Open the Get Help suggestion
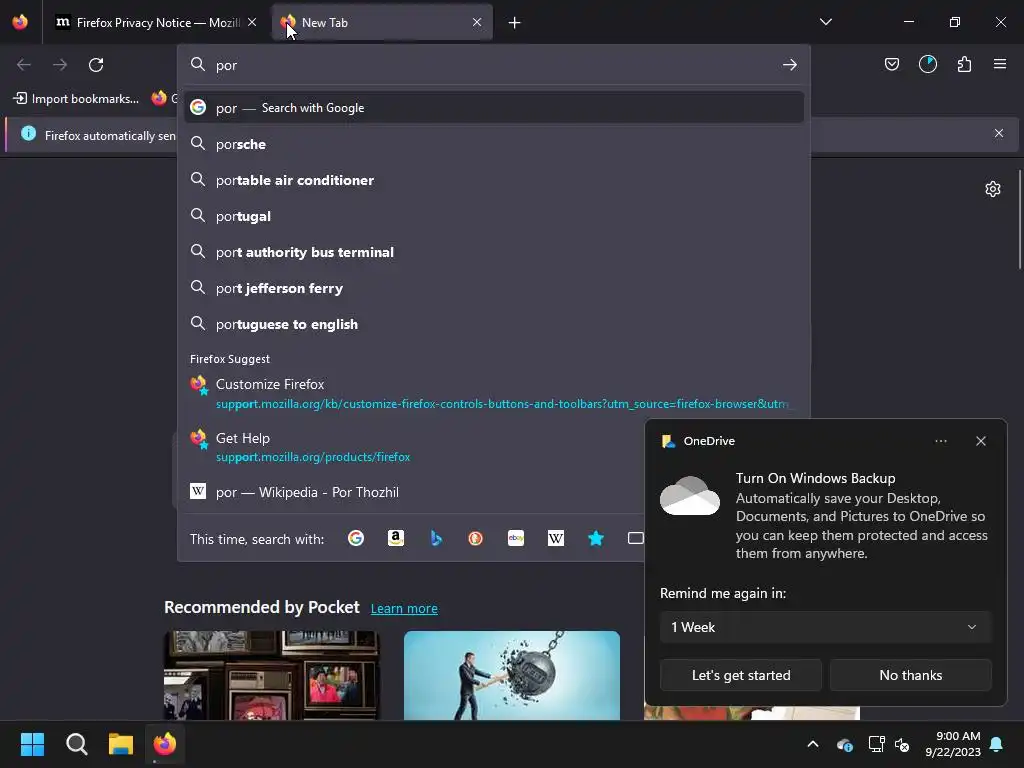The image size is (1024, 768). pyautogui.click(x=415, y=447)
